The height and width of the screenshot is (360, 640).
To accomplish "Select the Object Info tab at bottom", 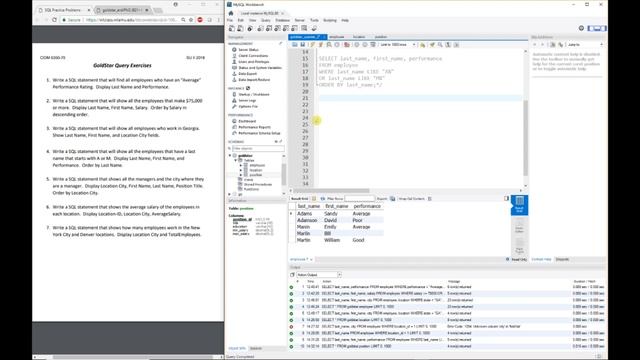I will click(237, 348).
